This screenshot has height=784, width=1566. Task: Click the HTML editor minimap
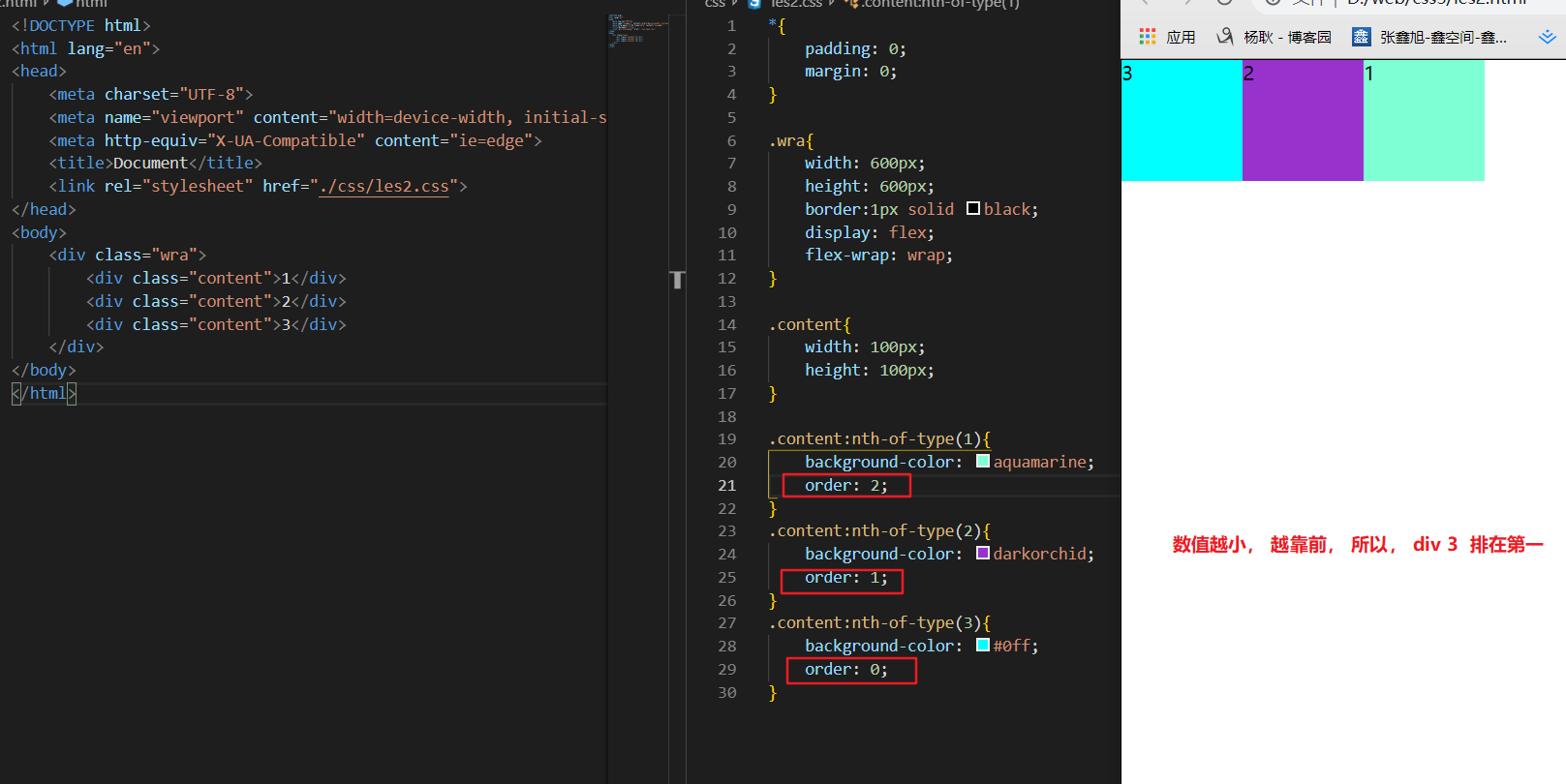pos(636,29)
